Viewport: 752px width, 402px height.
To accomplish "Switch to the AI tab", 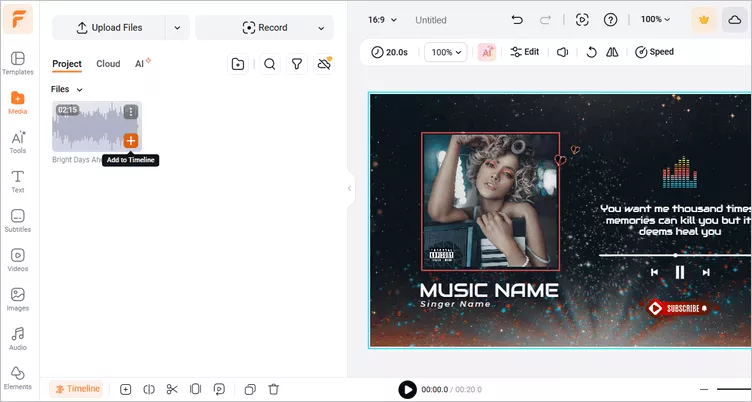I will pos(142,63).
